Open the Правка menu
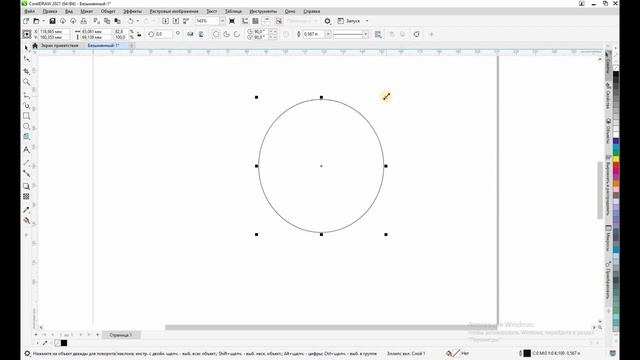The width and height of the screenshot is (640, 360). tap(50, 11)
